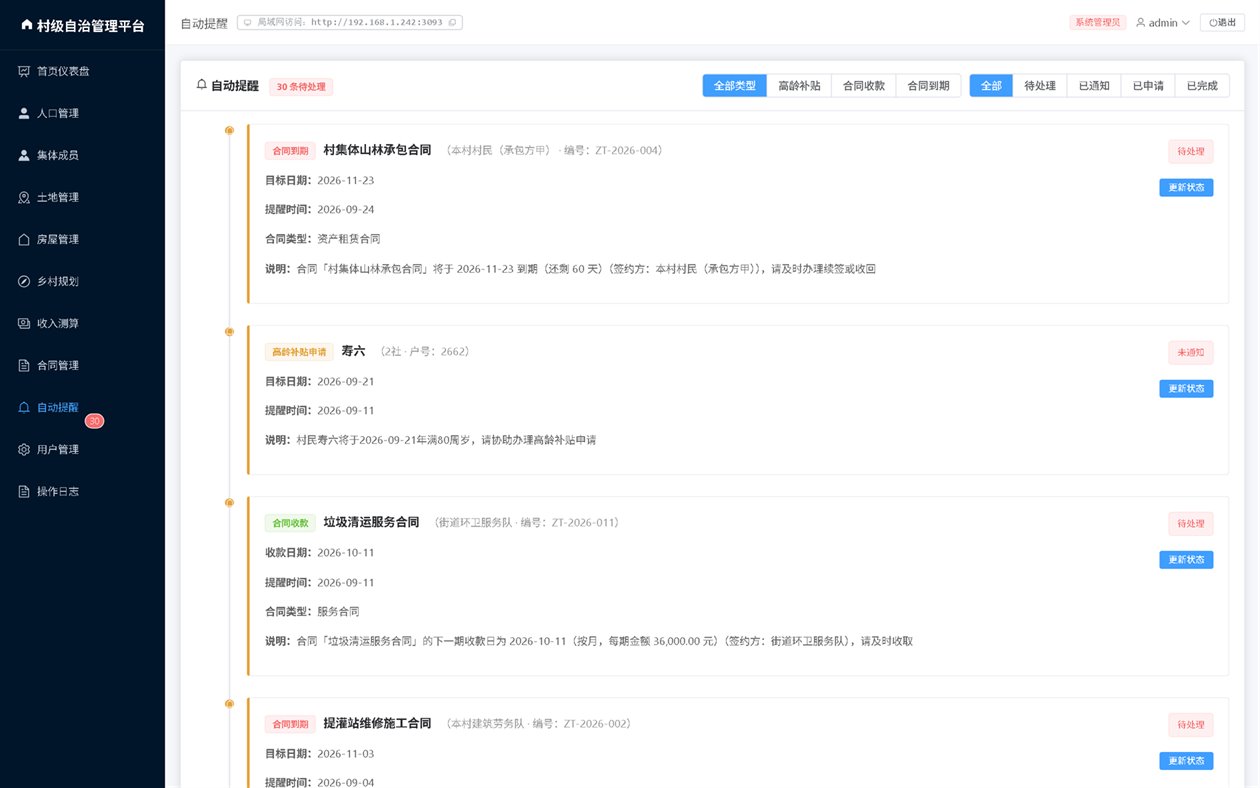Click the 合同到期 tag on 村集体山林承包合同
Viewport: 1260px width, 788px height.
290,151
